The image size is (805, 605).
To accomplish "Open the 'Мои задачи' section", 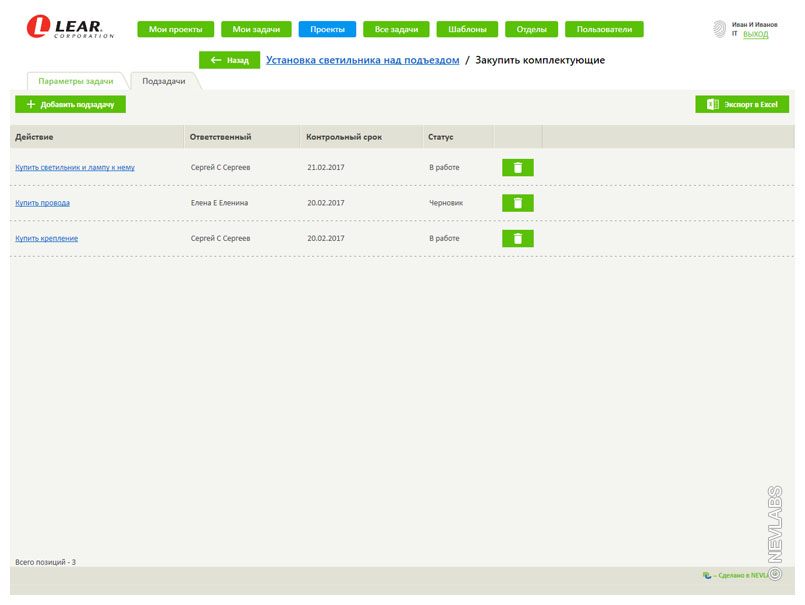I will (256, 30).
